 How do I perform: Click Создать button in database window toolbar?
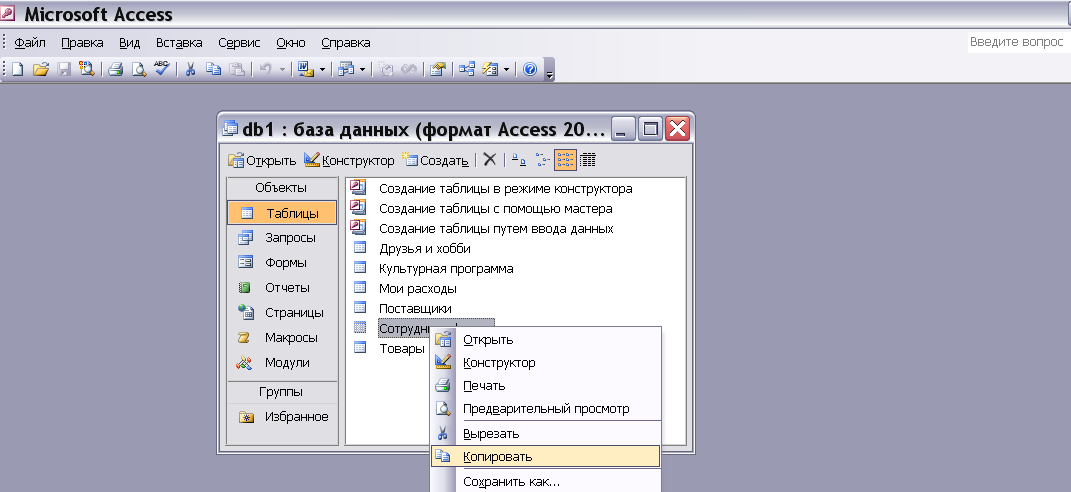coord(435,161)
